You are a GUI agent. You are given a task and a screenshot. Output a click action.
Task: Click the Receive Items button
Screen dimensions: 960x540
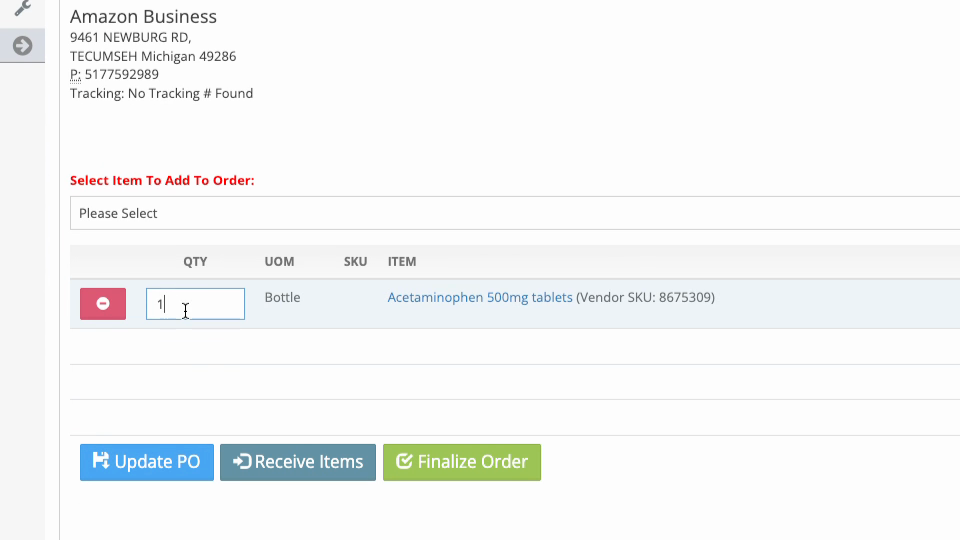coord(298,462)
